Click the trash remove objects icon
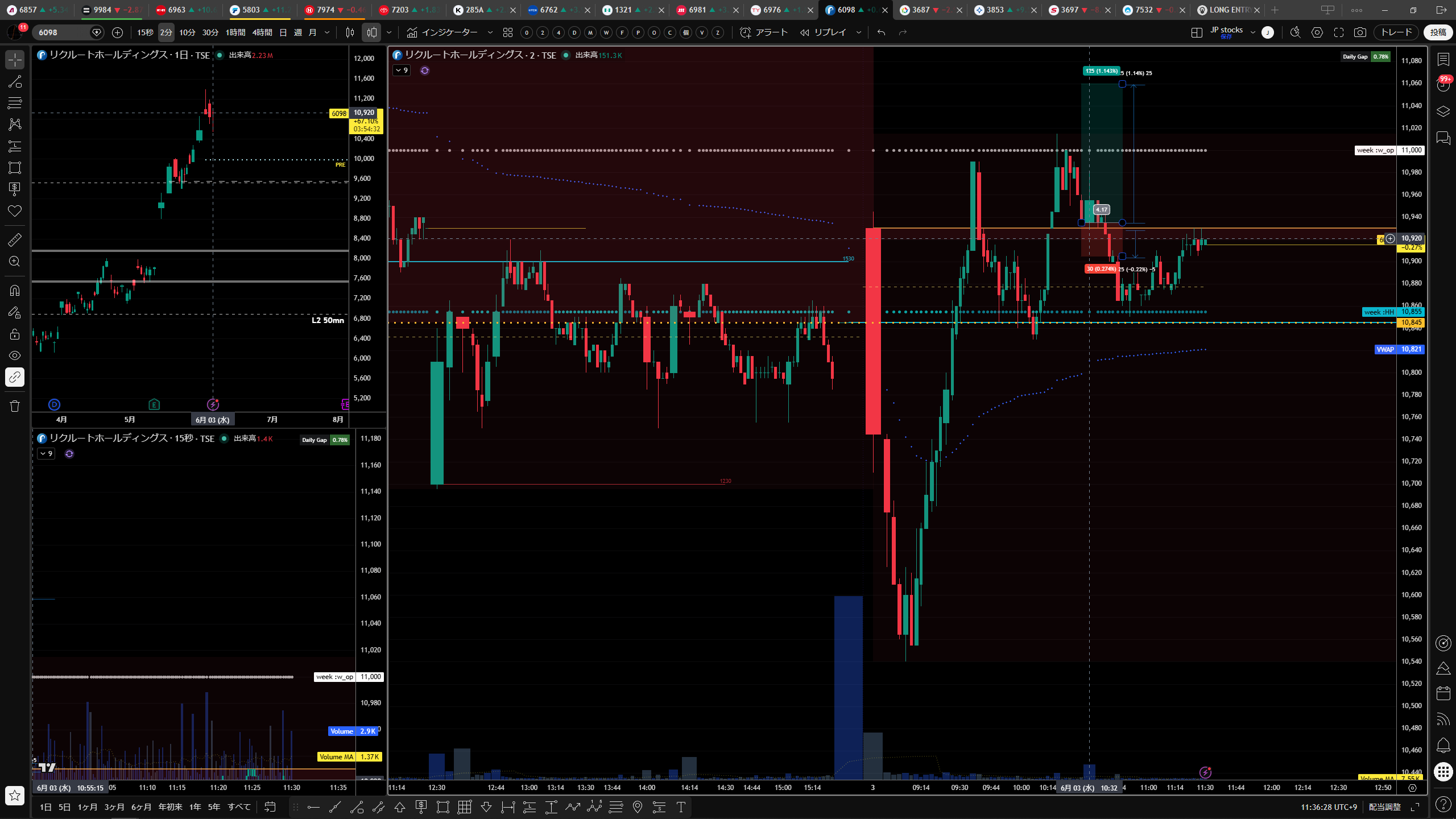The width and height of the screenshot is (1456, 819). click(x=15, y=406)
